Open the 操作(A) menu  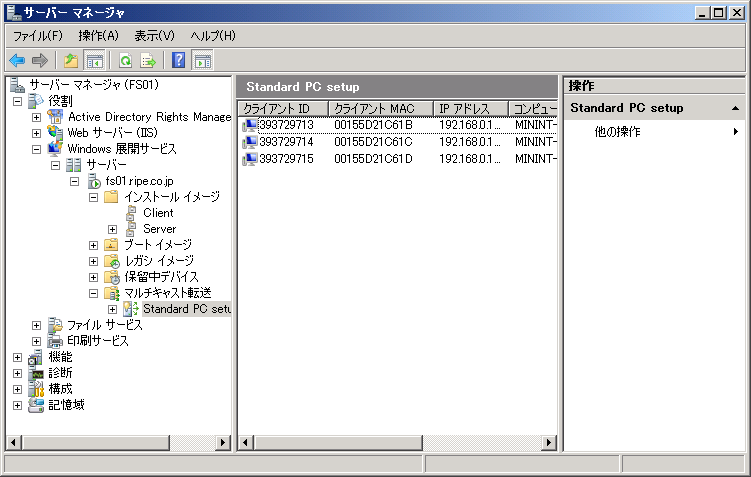(98, 36)
